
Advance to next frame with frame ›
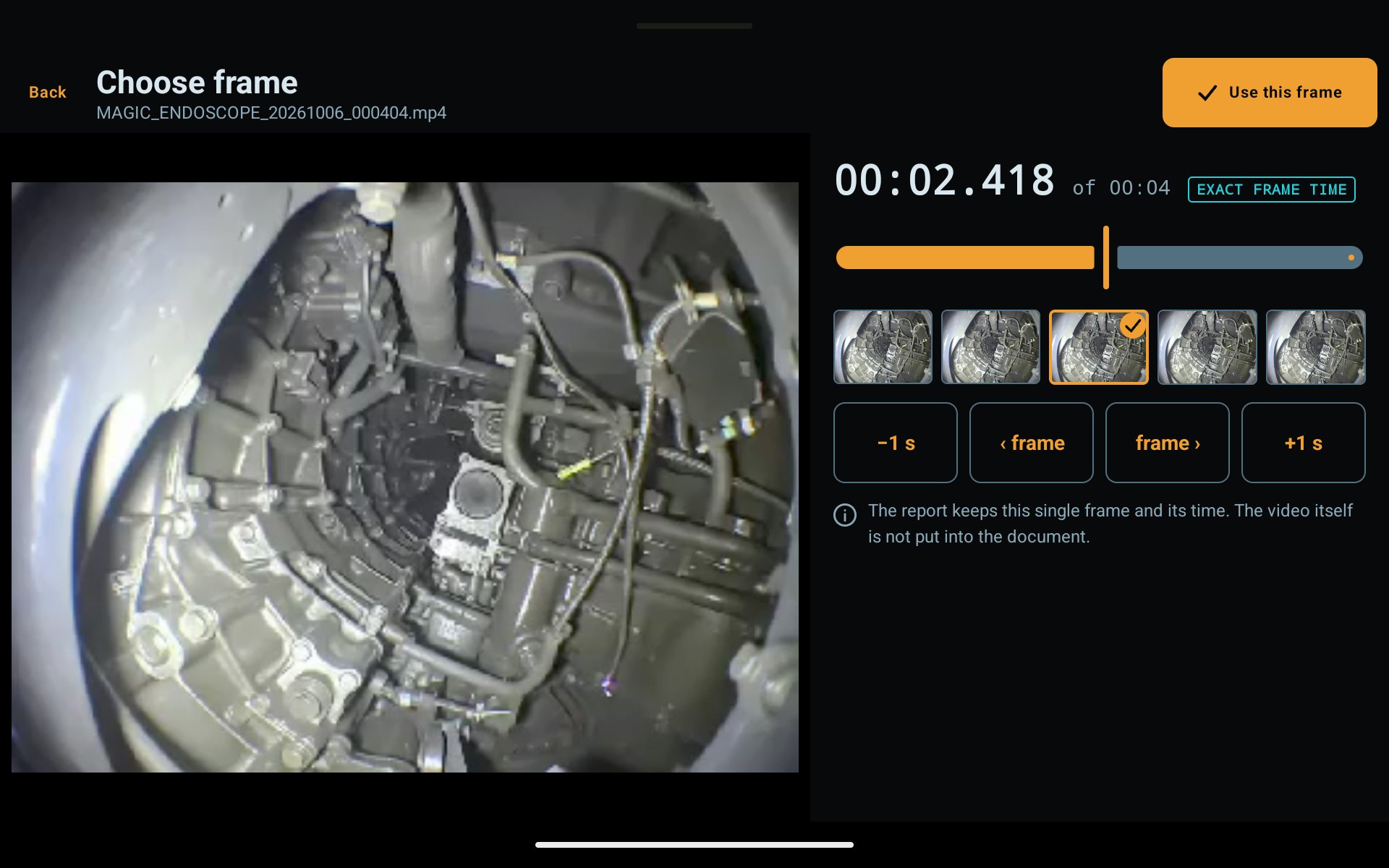1168,443
